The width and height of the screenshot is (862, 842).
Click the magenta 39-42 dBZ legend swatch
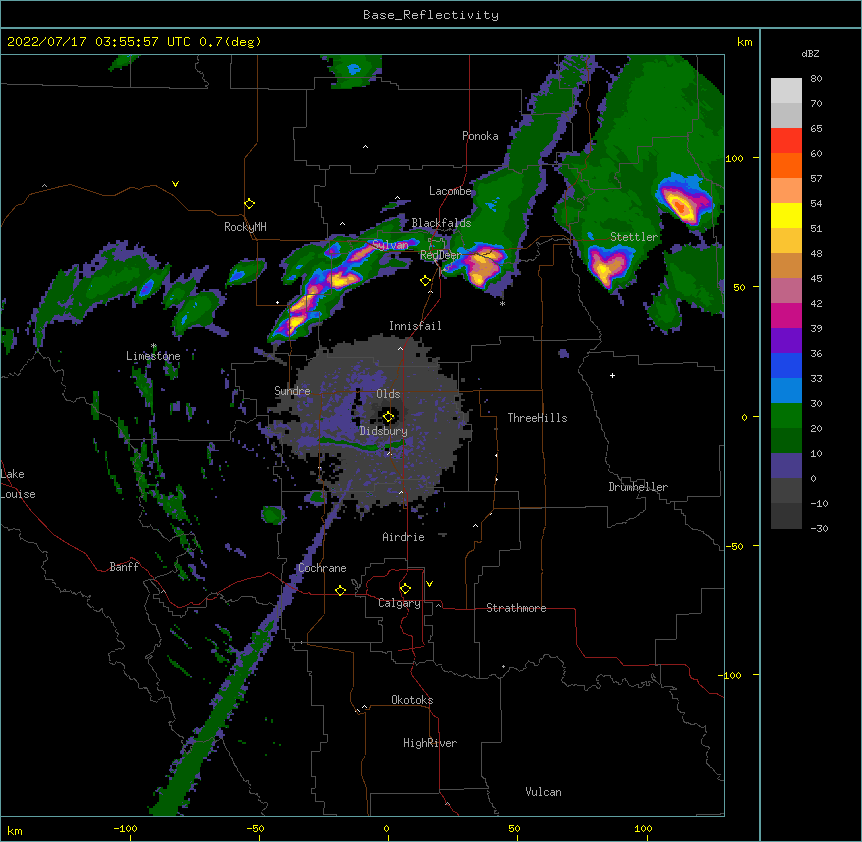click(786, 315)
